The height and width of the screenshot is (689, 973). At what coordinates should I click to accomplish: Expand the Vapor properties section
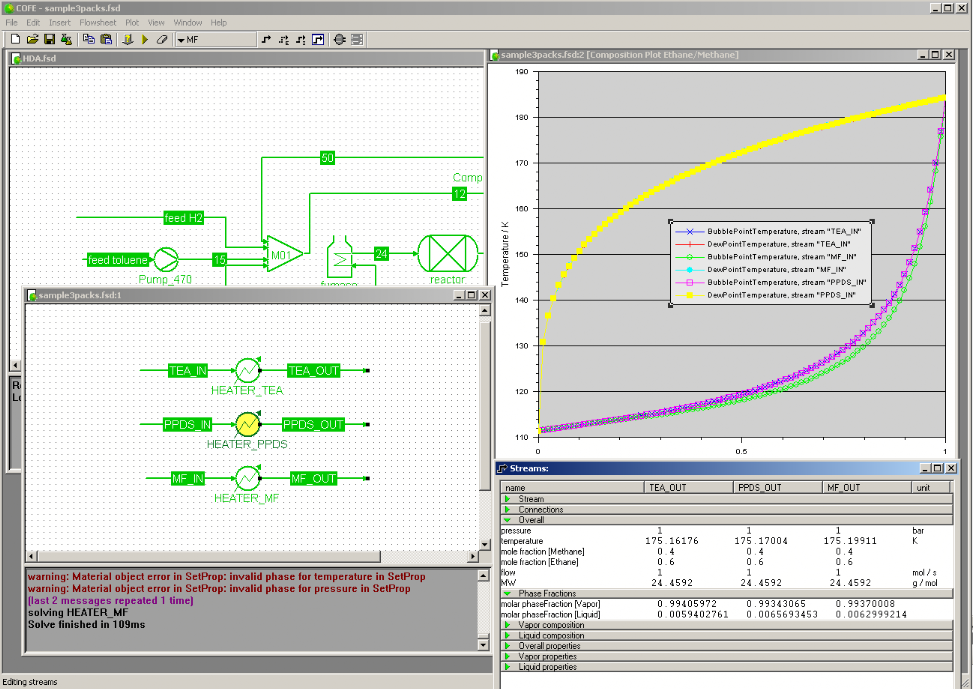508,657
